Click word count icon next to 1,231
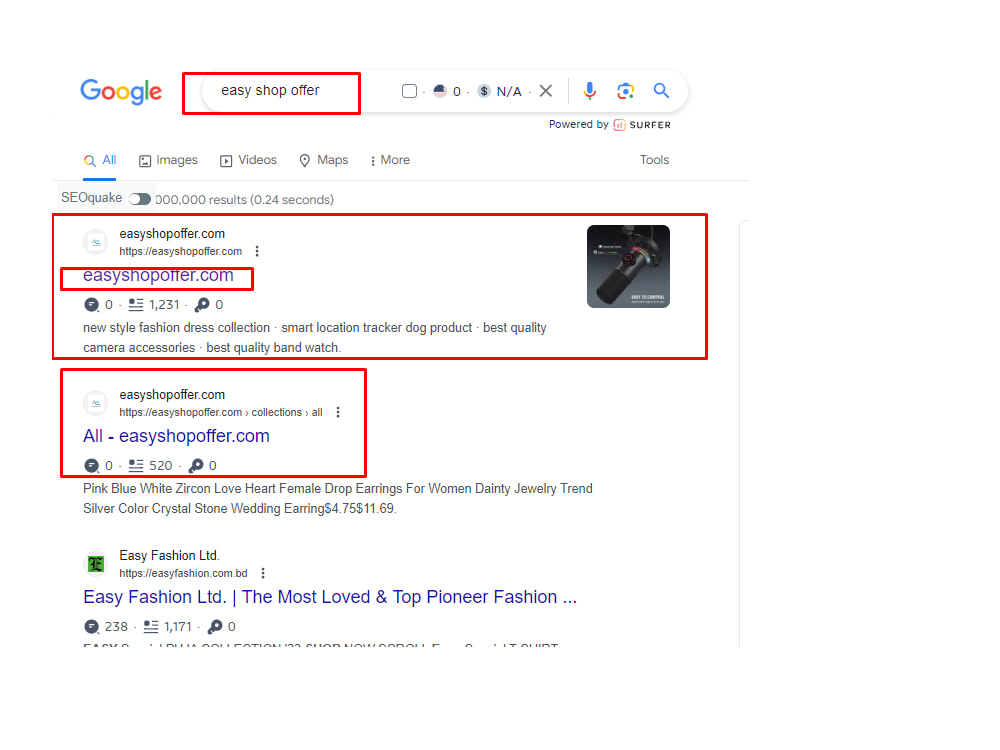 [x=136, y=305]
